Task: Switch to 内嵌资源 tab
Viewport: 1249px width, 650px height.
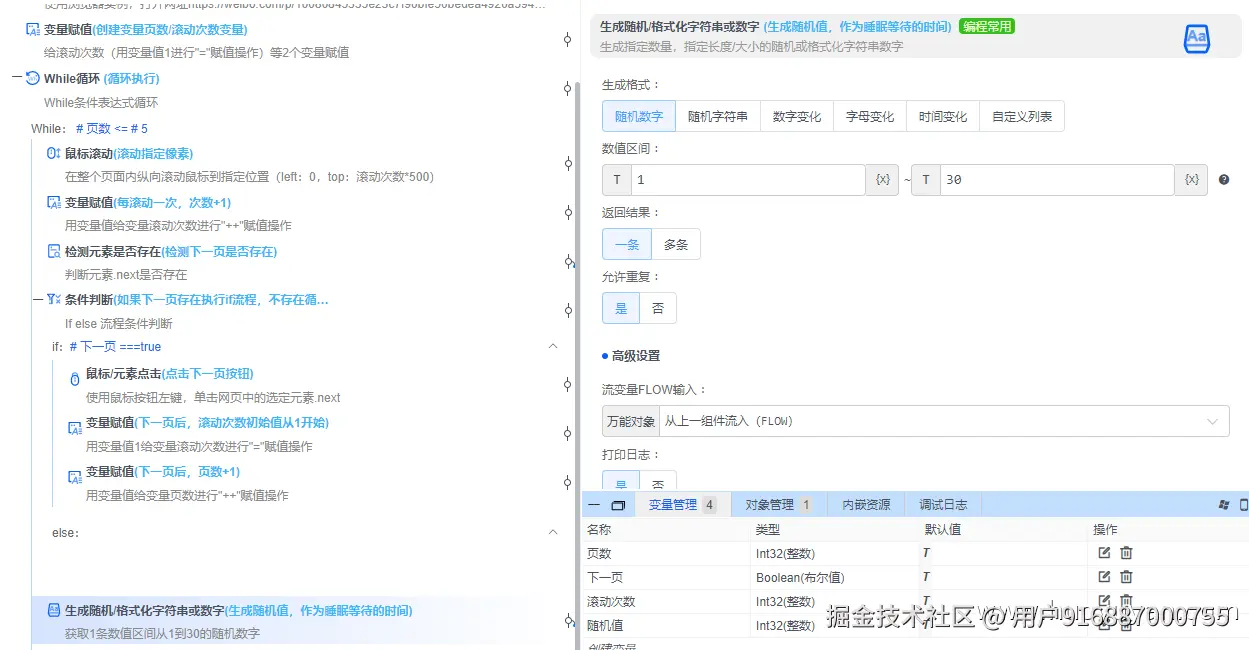Action: point(866,505)
